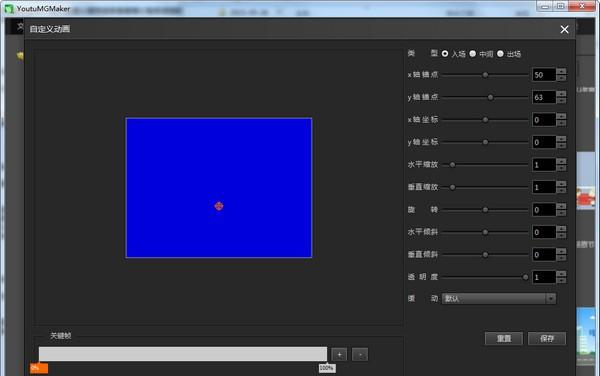Screen dimensions: 600x376
Task: Focus the 垂直倾斜 value field
Action: (x=544, y=255)
